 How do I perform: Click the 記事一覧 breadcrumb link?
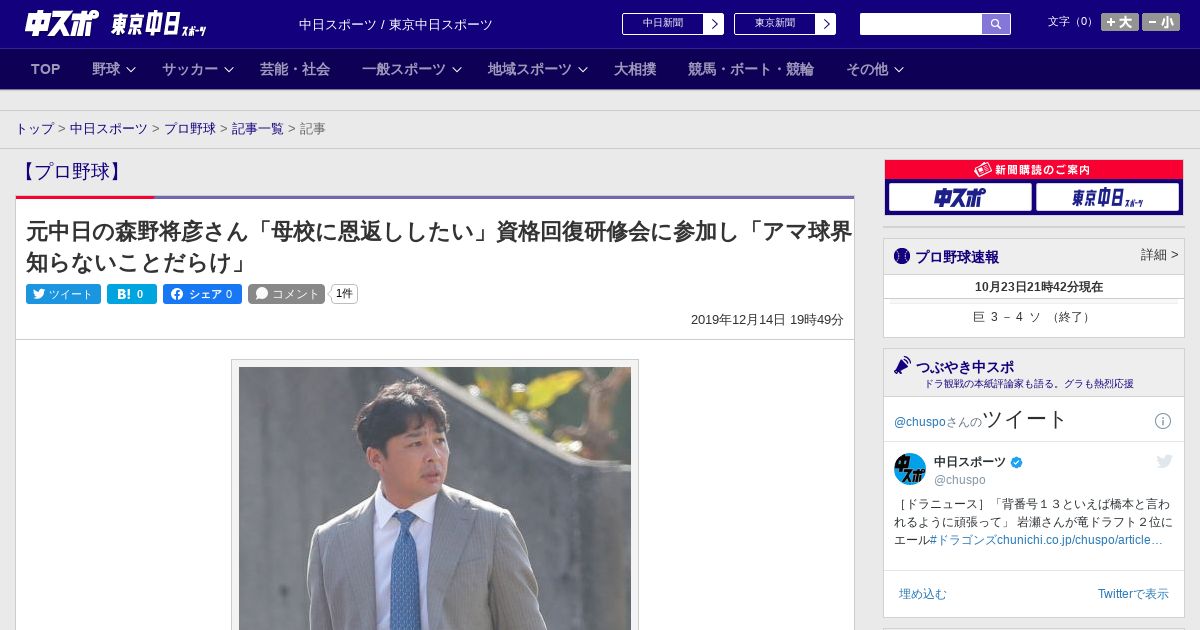point(258,129)
